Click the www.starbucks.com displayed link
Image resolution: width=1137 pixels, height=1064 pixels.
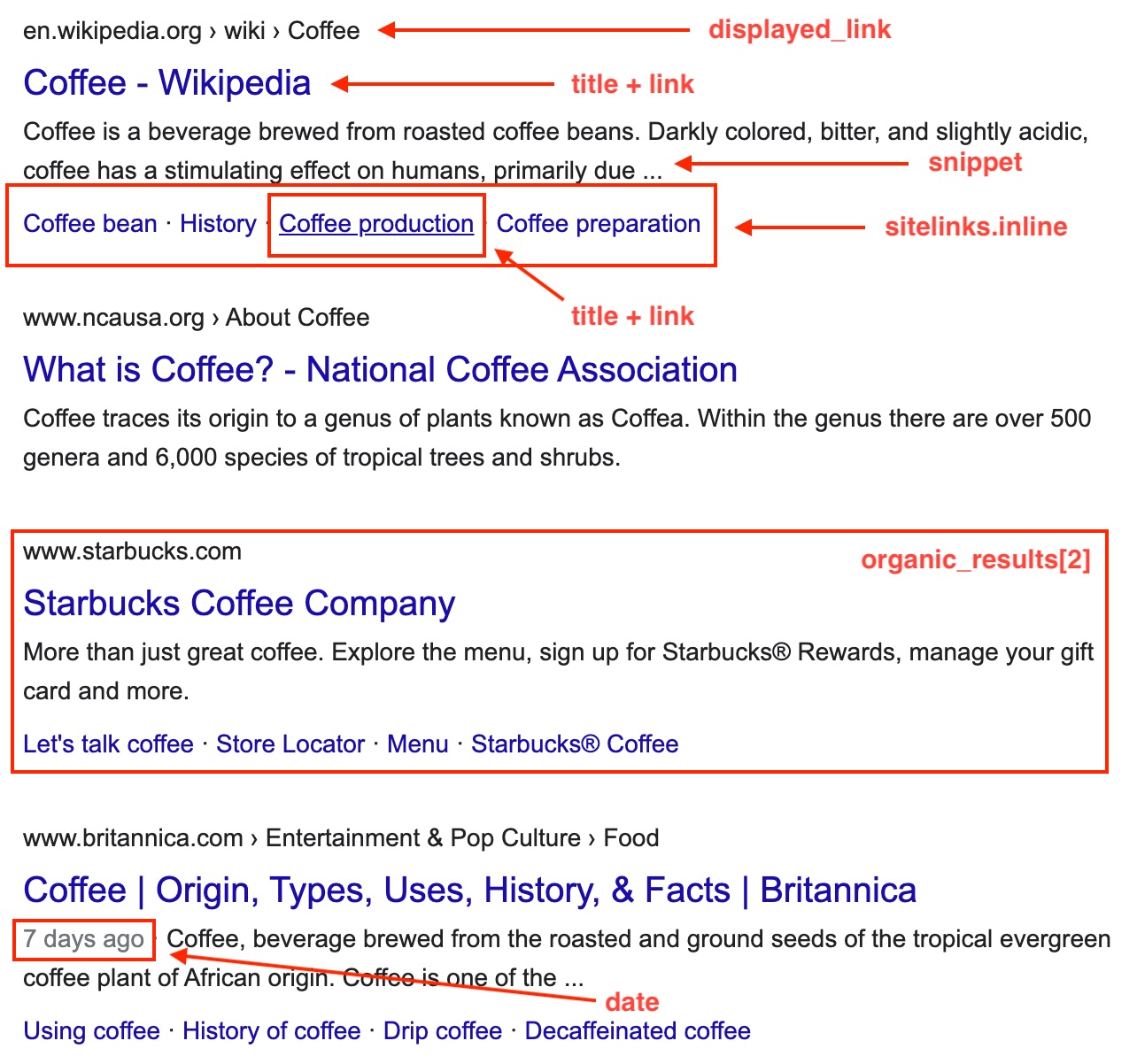pyautogui.click(x=133, y=551)
